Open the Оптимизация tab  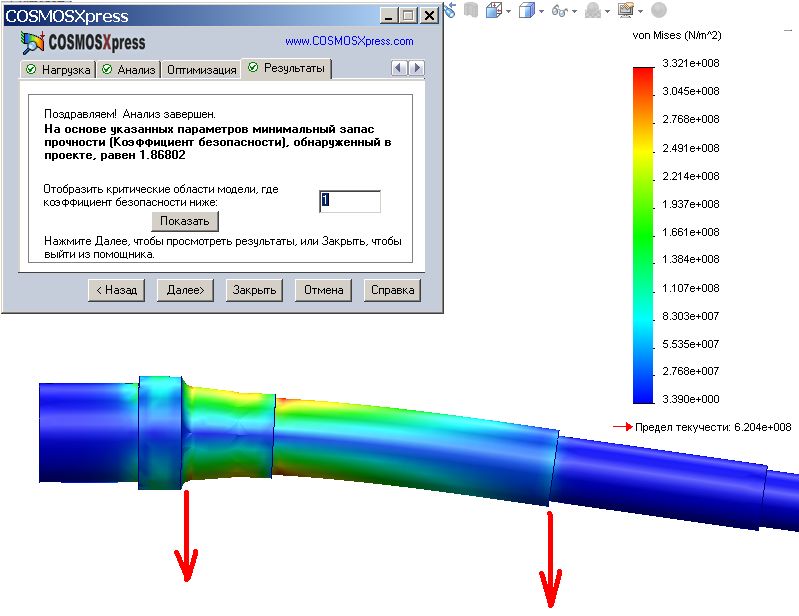201,70
